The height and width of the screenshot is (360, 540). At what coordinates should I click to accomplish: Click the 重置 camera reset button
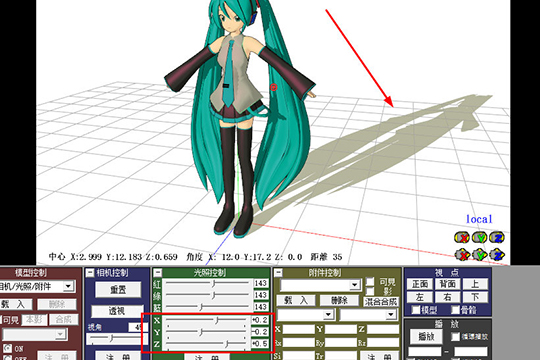118,290
